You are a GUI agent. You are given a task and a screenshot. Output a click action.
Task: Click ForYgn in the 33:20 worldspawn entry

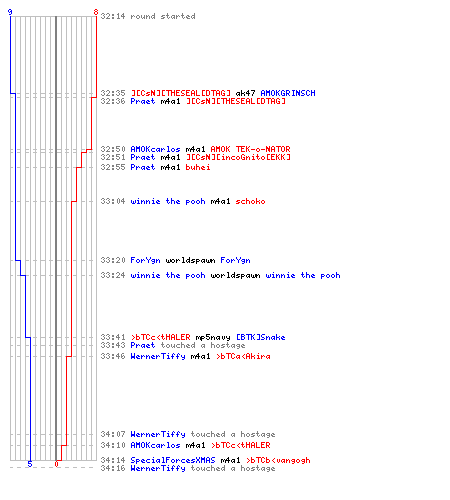[x=145, y=260]
